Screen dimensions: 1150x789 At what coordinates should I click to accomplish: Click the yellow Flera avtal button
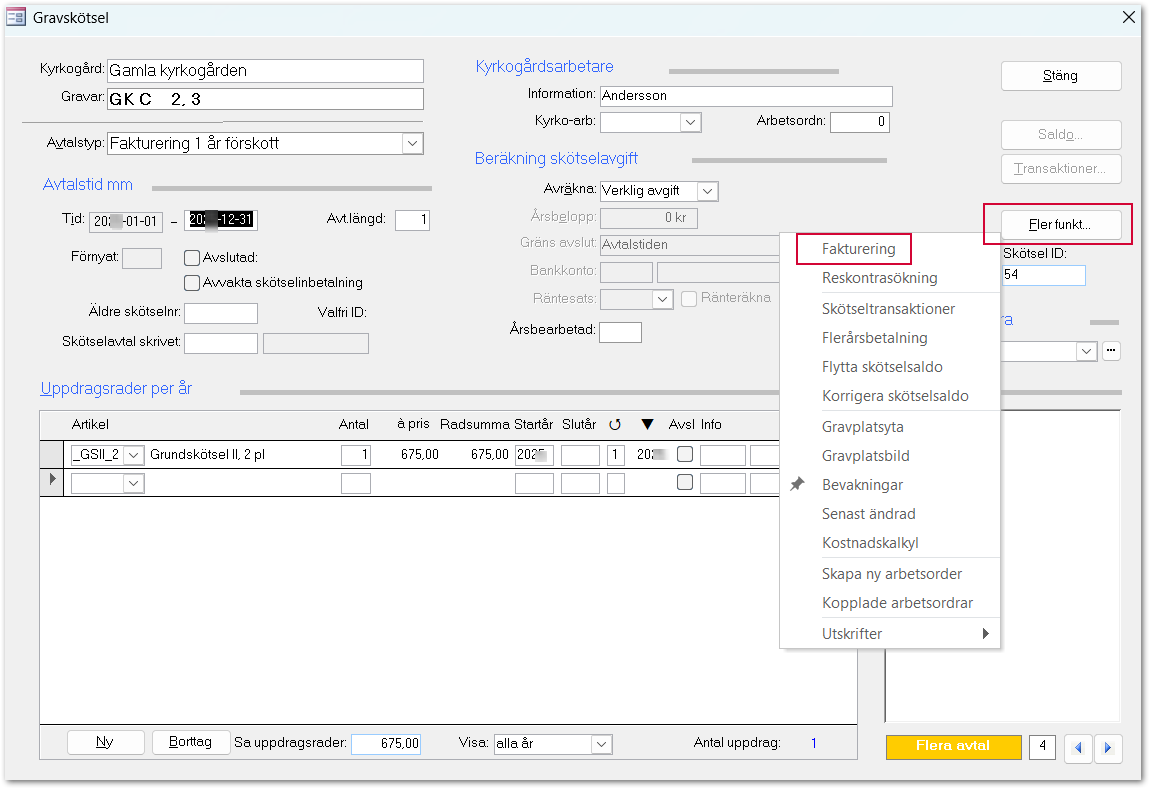click(952, 746)
